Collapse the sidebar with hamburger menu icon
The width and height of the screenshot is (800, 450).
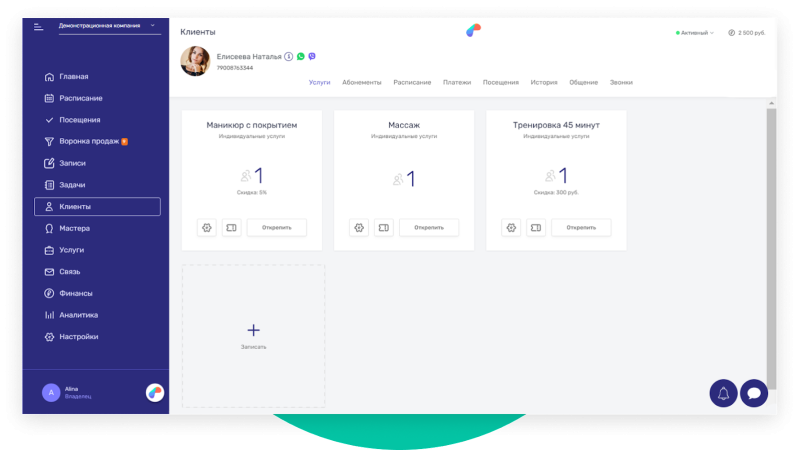point(39,26)
